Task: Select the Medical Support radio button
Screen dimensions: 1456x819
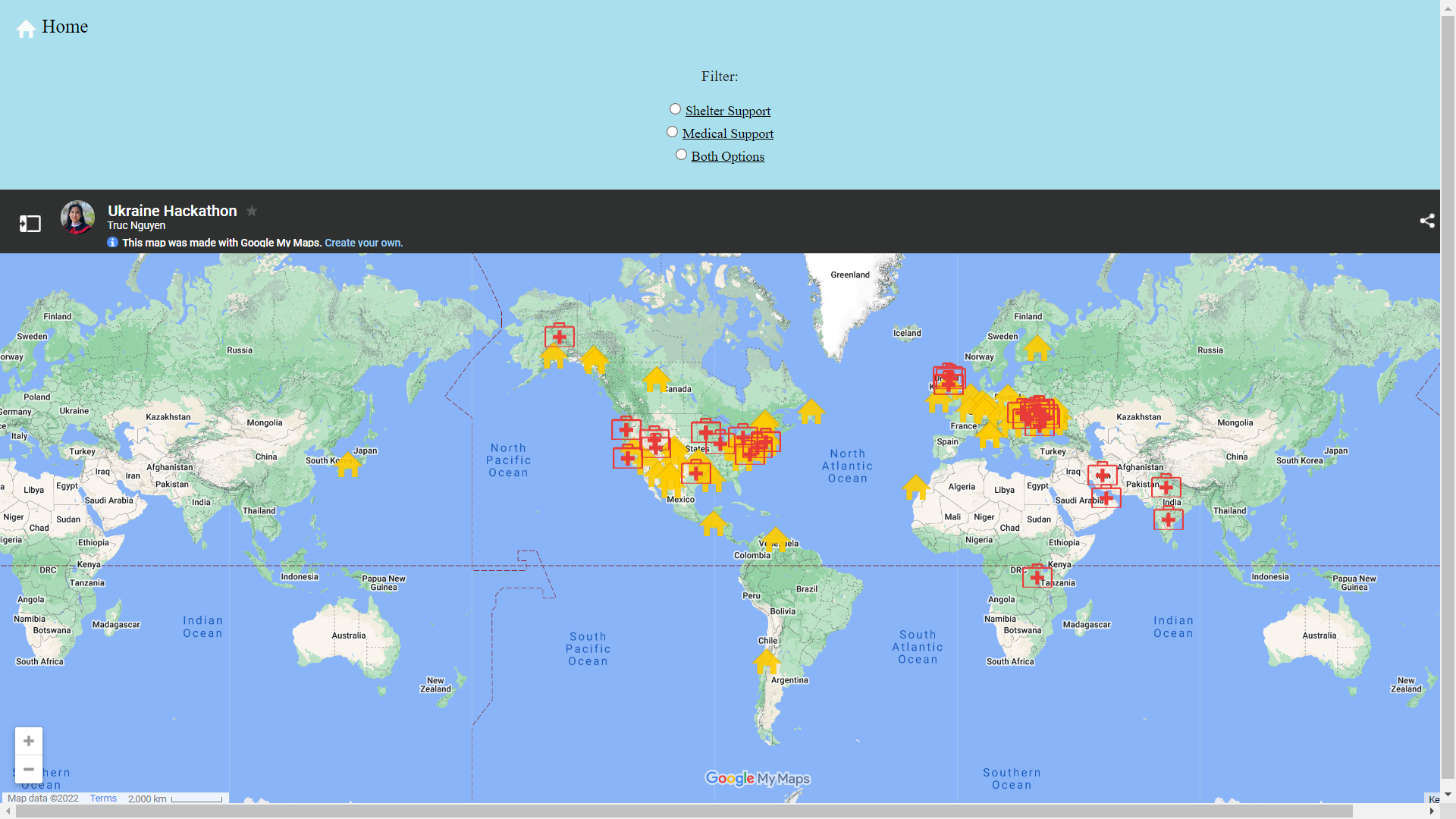Action: (x=672, y=132)
